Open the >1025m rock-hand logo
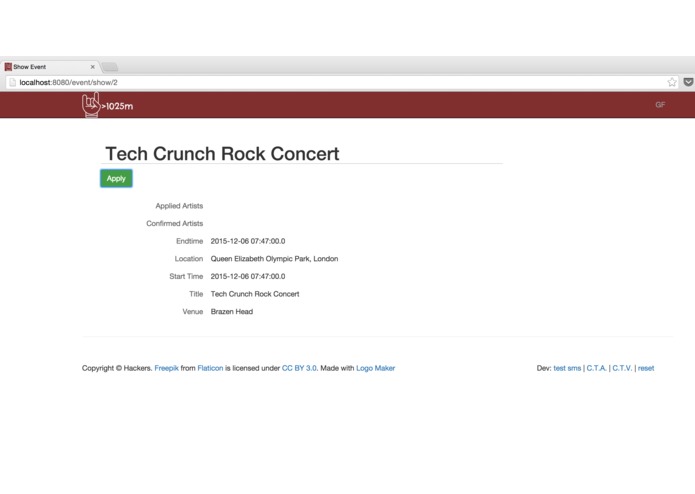Image resolution: width=695 pixels, height=494 pixels. [107, 105]
